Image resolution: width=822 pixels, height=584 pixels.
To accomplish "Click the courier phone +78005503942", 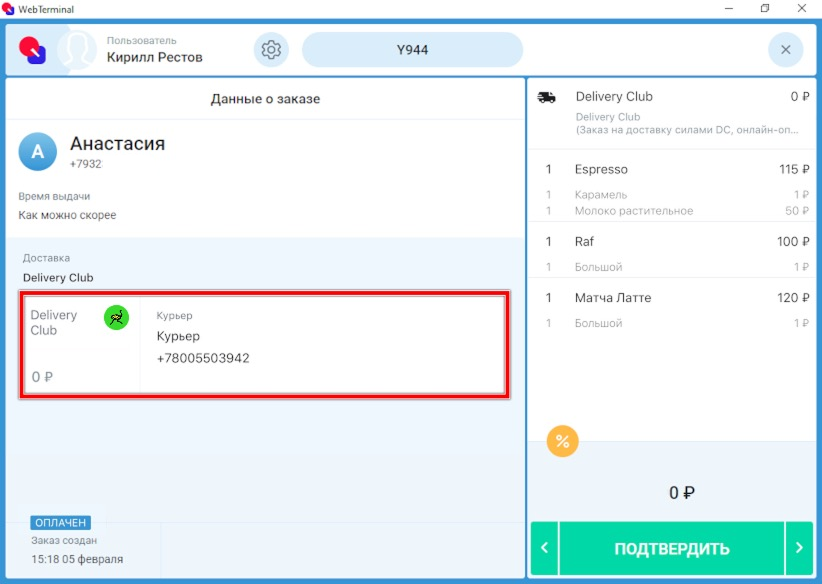I will pos(203,358).
